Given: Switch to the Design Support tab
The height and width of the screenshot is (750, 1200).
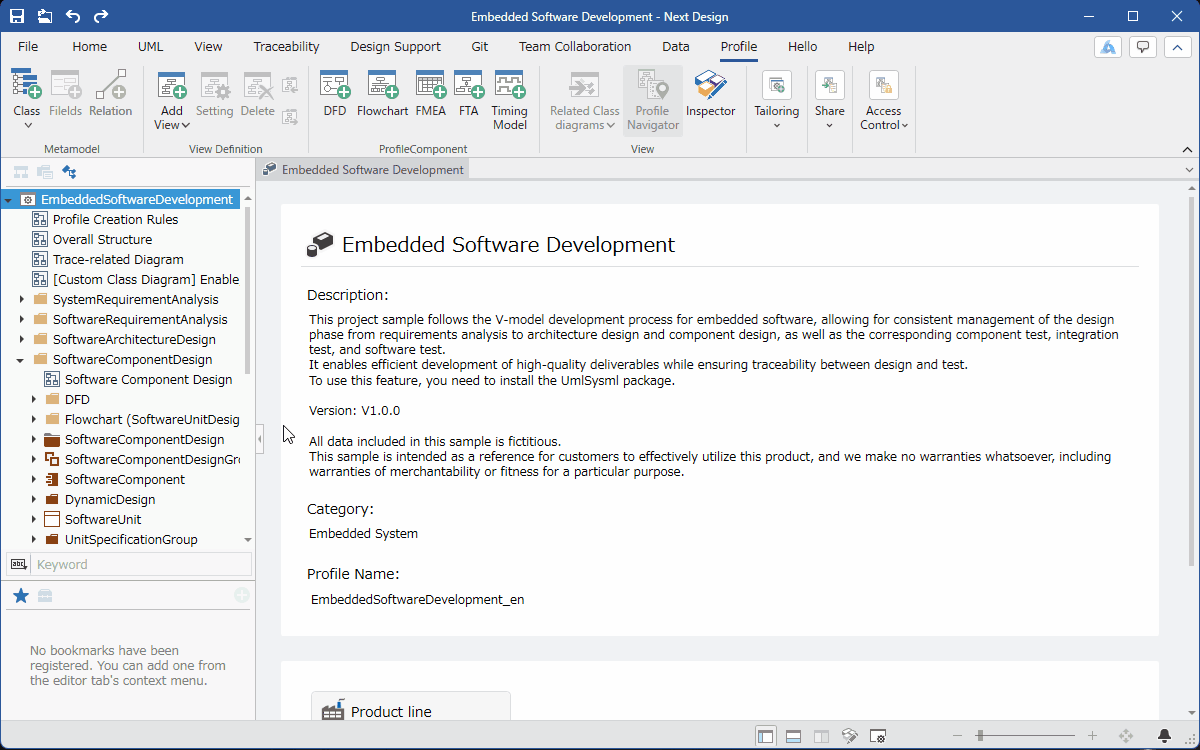Looking at the screenshot, I should coord(395,47).
